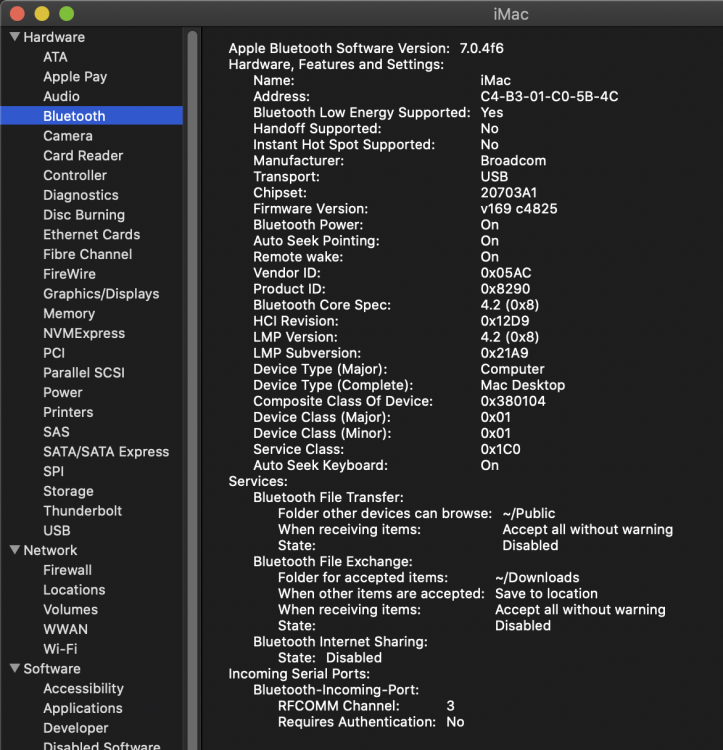Click Service Class value 0x1C0

pyautogui.click(x=501, y=449)
